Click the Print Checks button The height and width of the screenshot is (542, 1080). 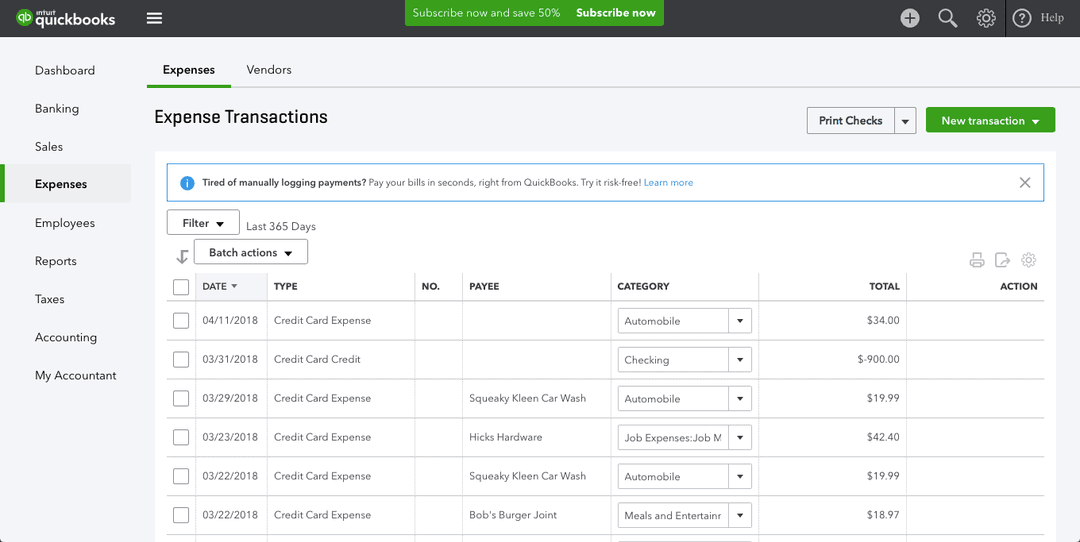click(x=851, y=121)
